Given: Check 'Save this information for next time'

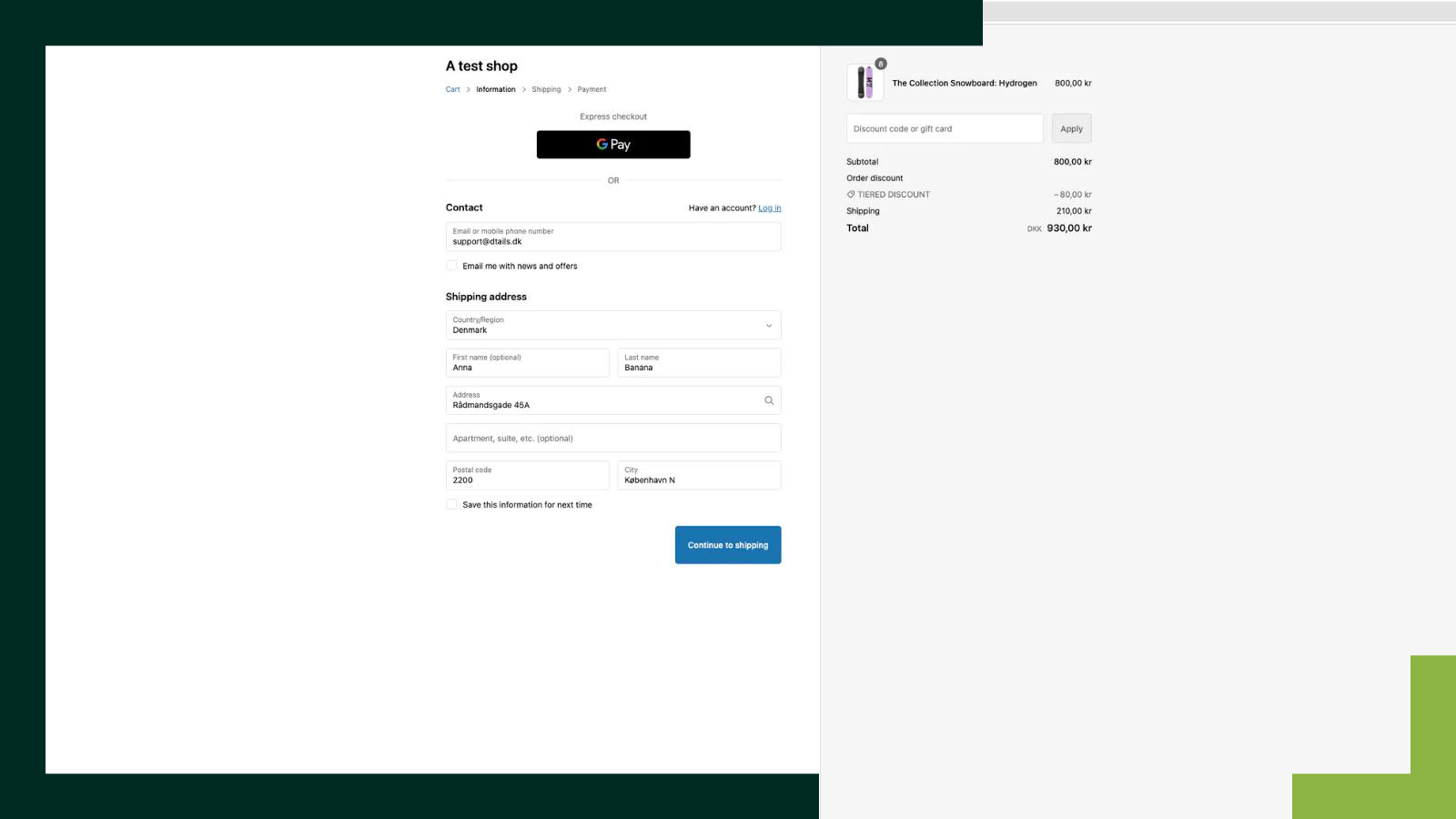Looking at the screenshot, I should click(450, 503).
